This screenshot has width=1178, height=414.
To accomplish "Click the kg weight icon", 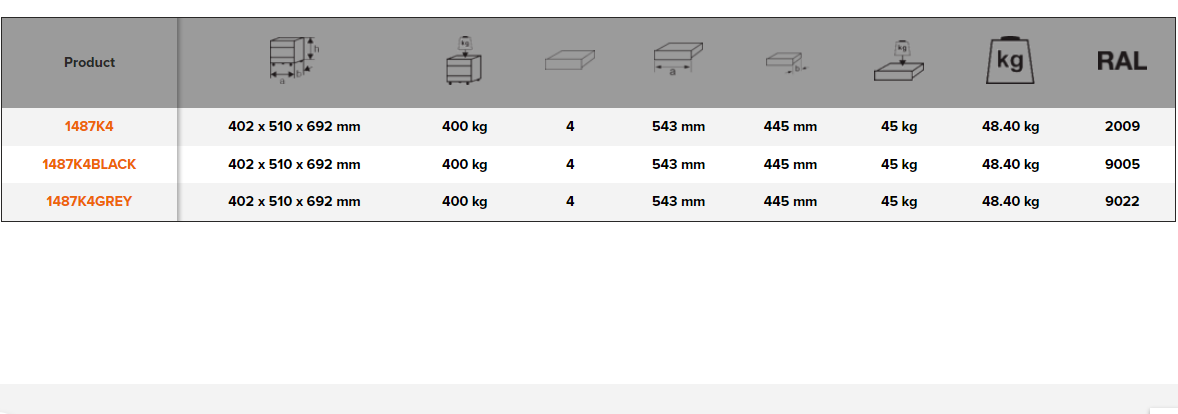I will point(1010,61).
